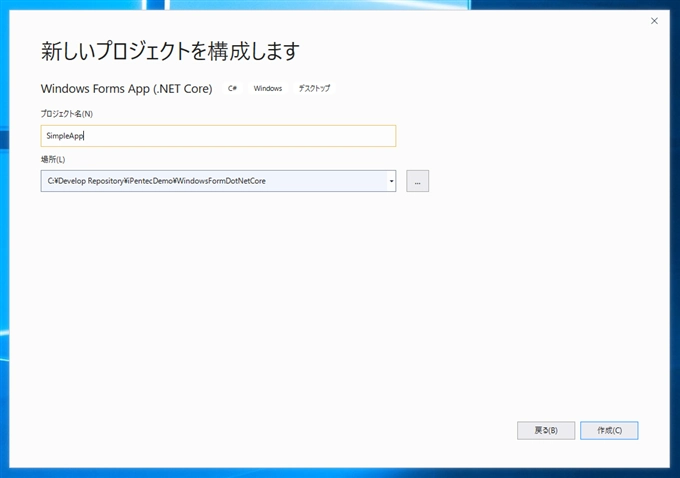Focus the SimpleApp project name field
Viewport: 680px width, 478px height.
(x=218, y=136)
